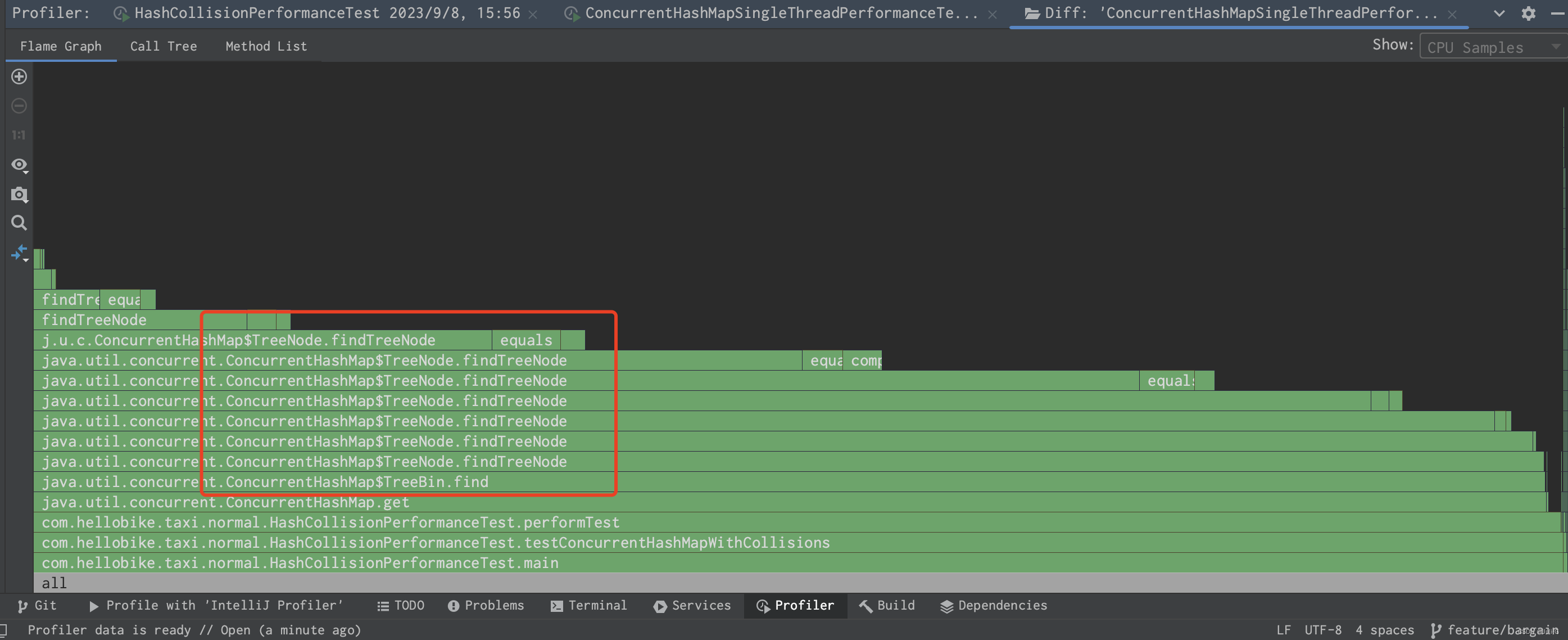Select the ConcurrentHashMap$TreeBin.find frame

click(790, 481)
